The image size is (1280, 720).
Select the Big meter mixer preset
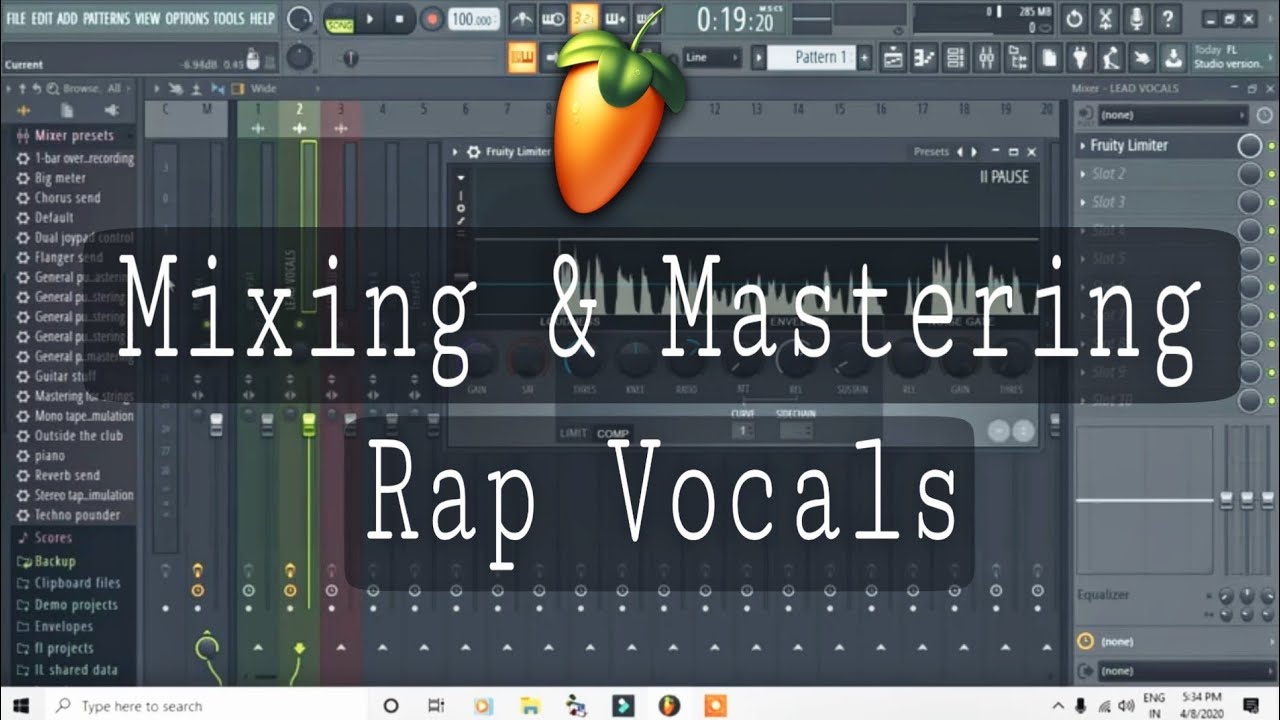click(60, 178)
